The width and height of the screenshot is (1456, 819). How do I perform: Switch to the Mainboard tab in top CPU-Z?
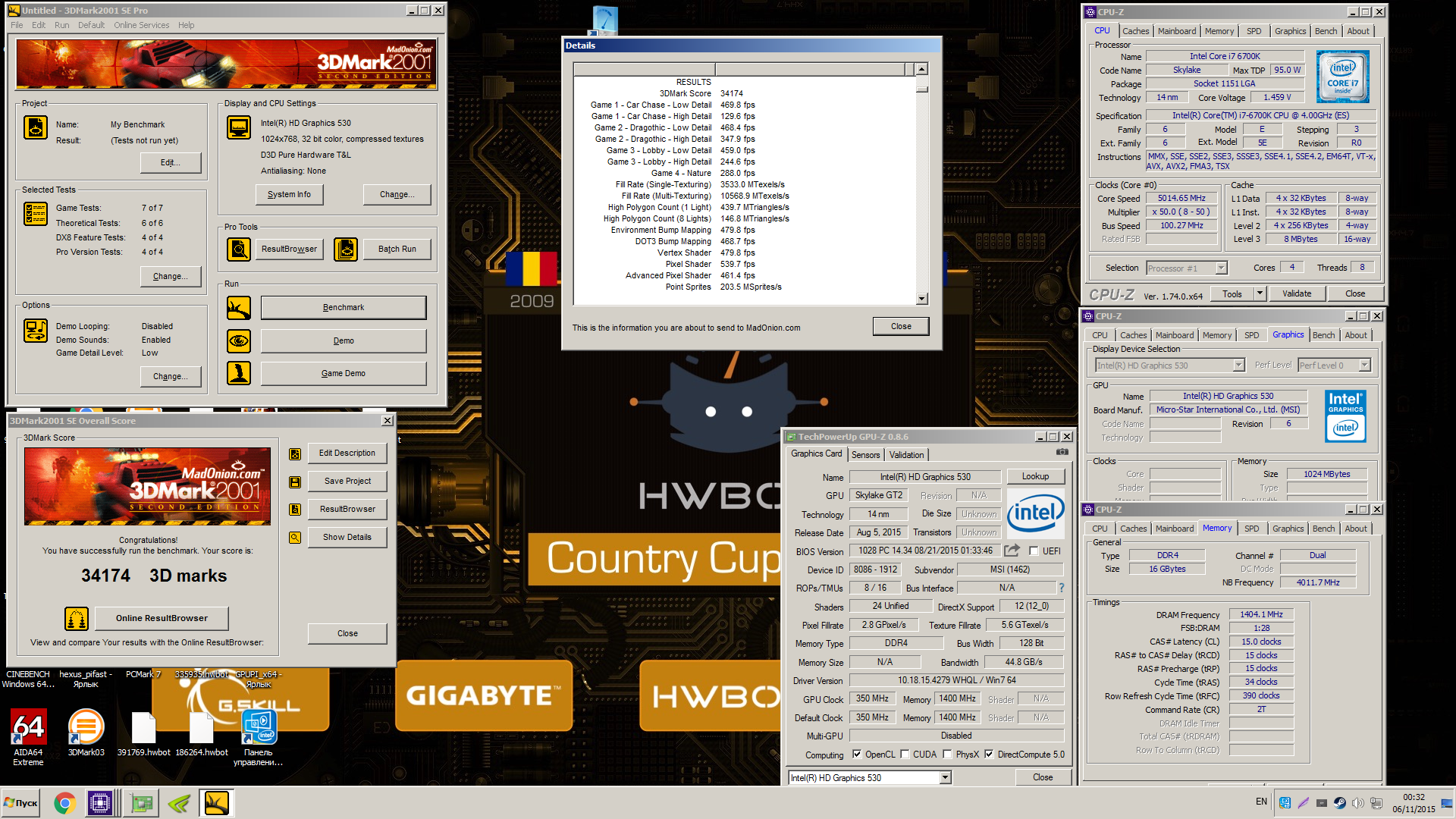1177,31
